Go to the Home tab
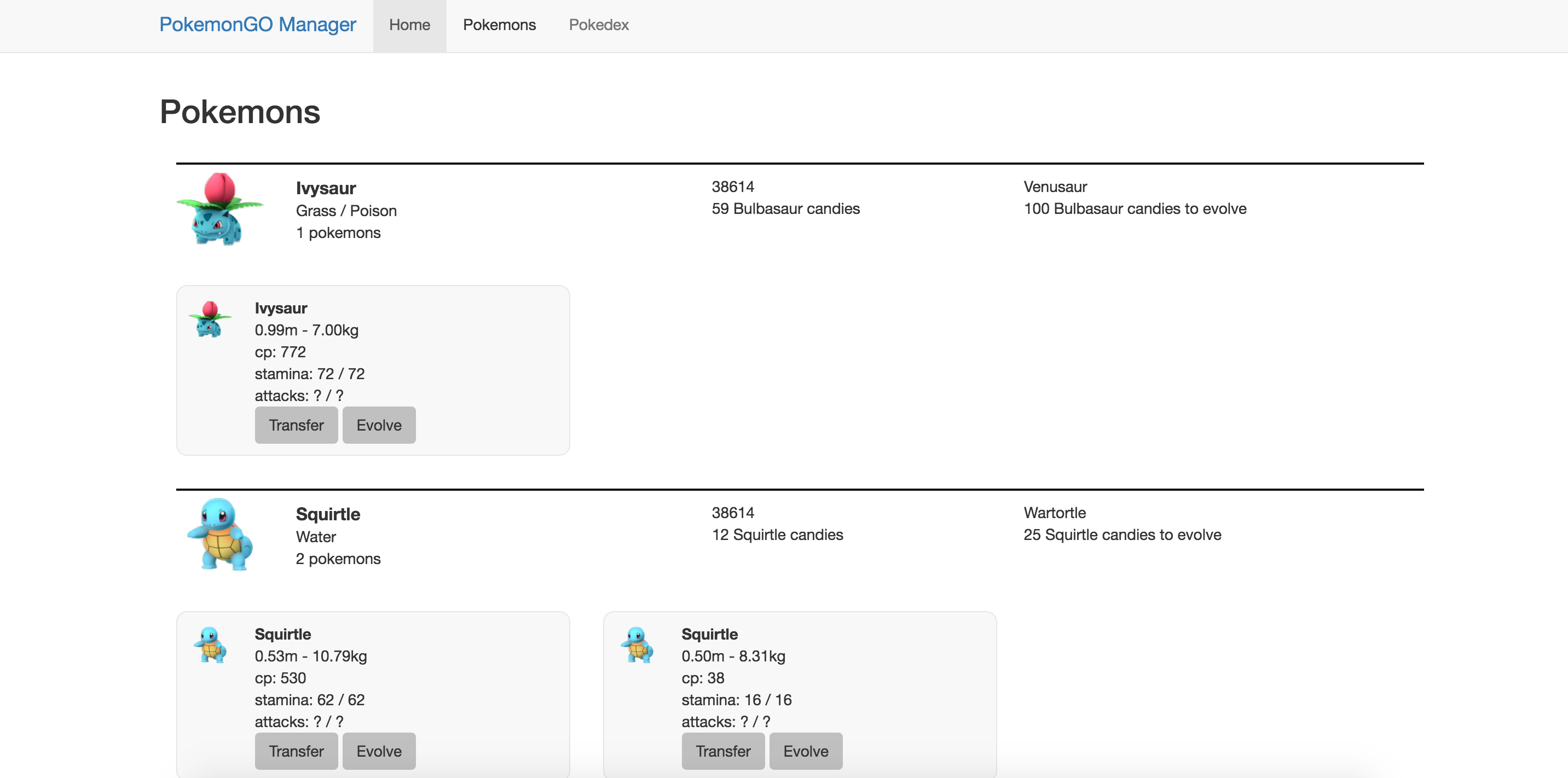The image size is (1568, 778). [409, 25]
